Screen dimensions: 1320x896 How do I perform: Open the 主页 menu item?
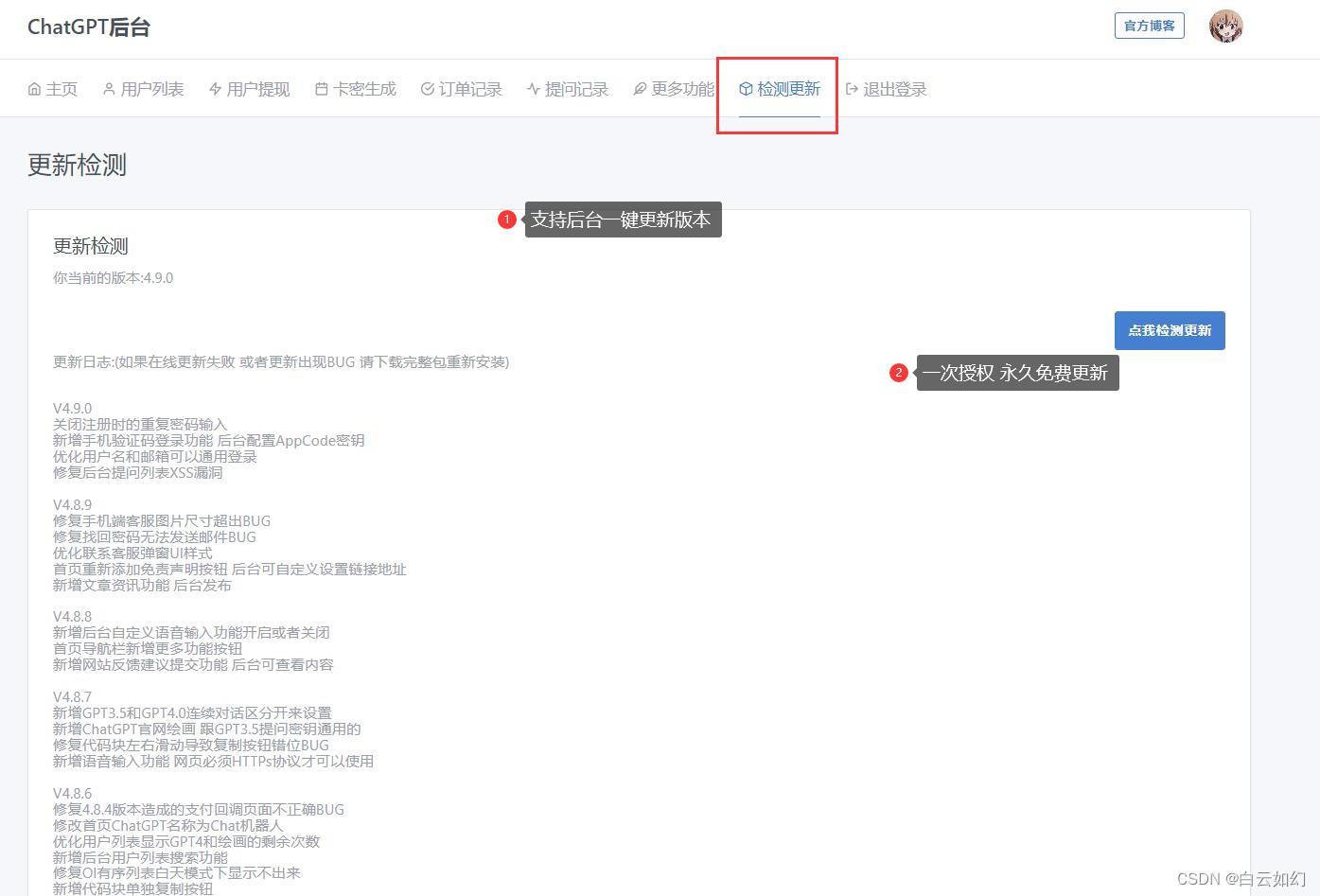tap(53, 89)
